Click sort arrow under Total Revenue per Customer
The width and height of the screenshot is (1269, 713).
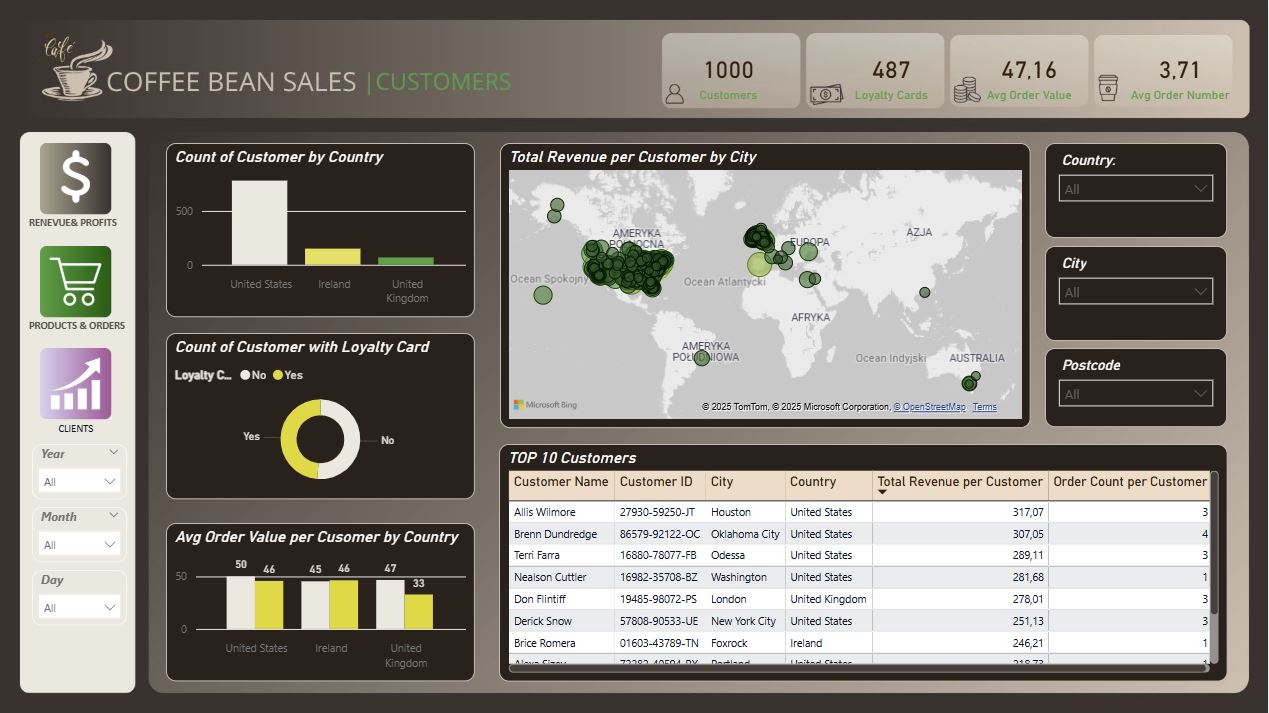(x=882, y=493)
